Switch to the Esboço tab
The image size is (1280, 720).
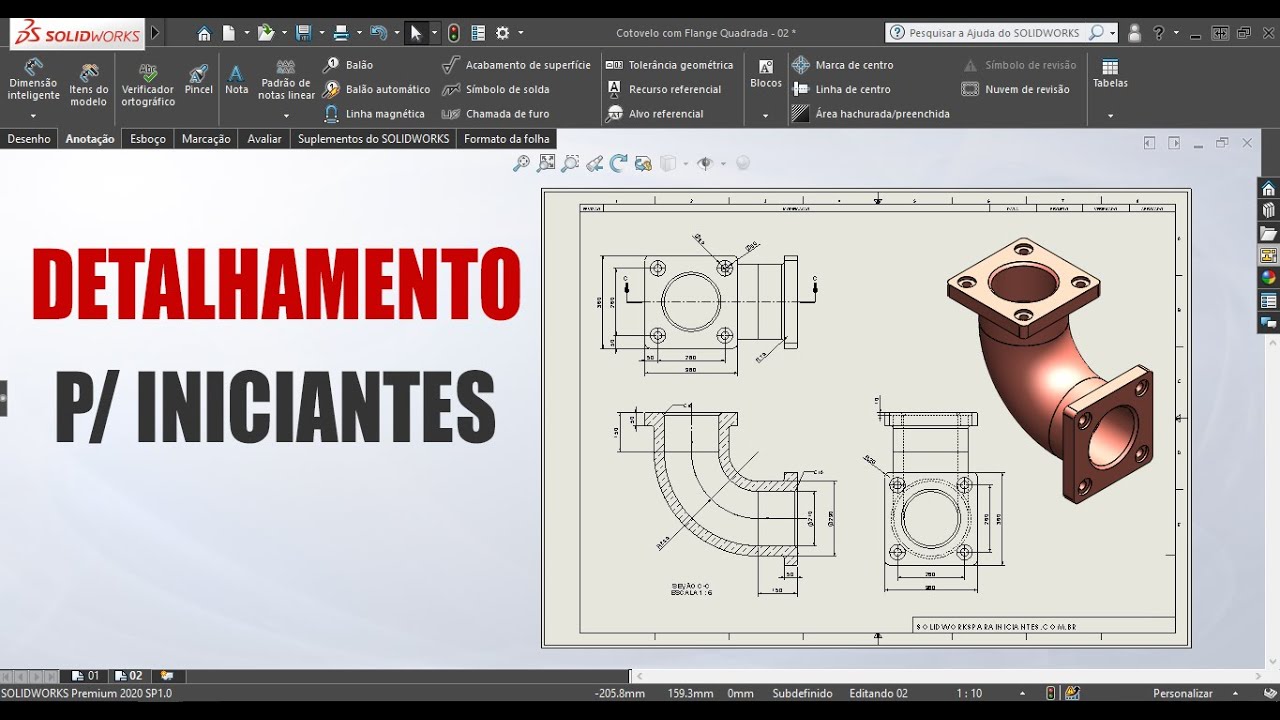148,139
